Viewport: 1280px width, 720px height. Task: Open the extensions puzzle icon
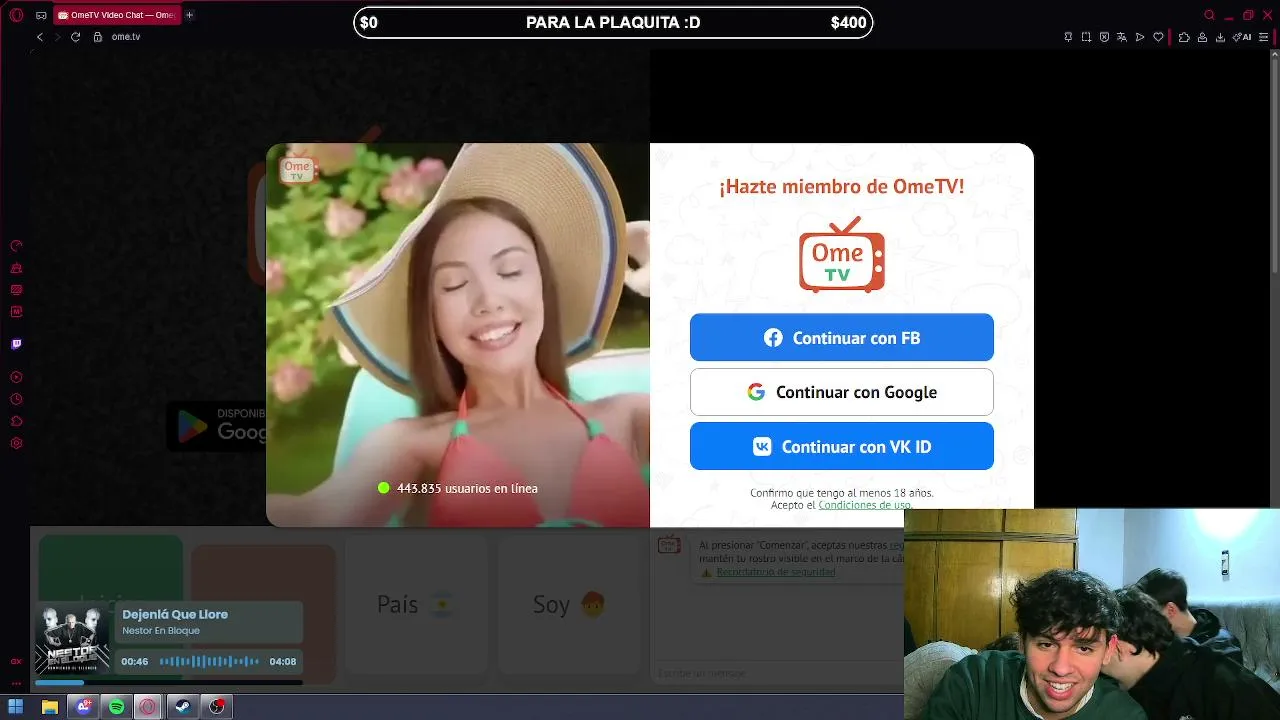[1184, 37]
